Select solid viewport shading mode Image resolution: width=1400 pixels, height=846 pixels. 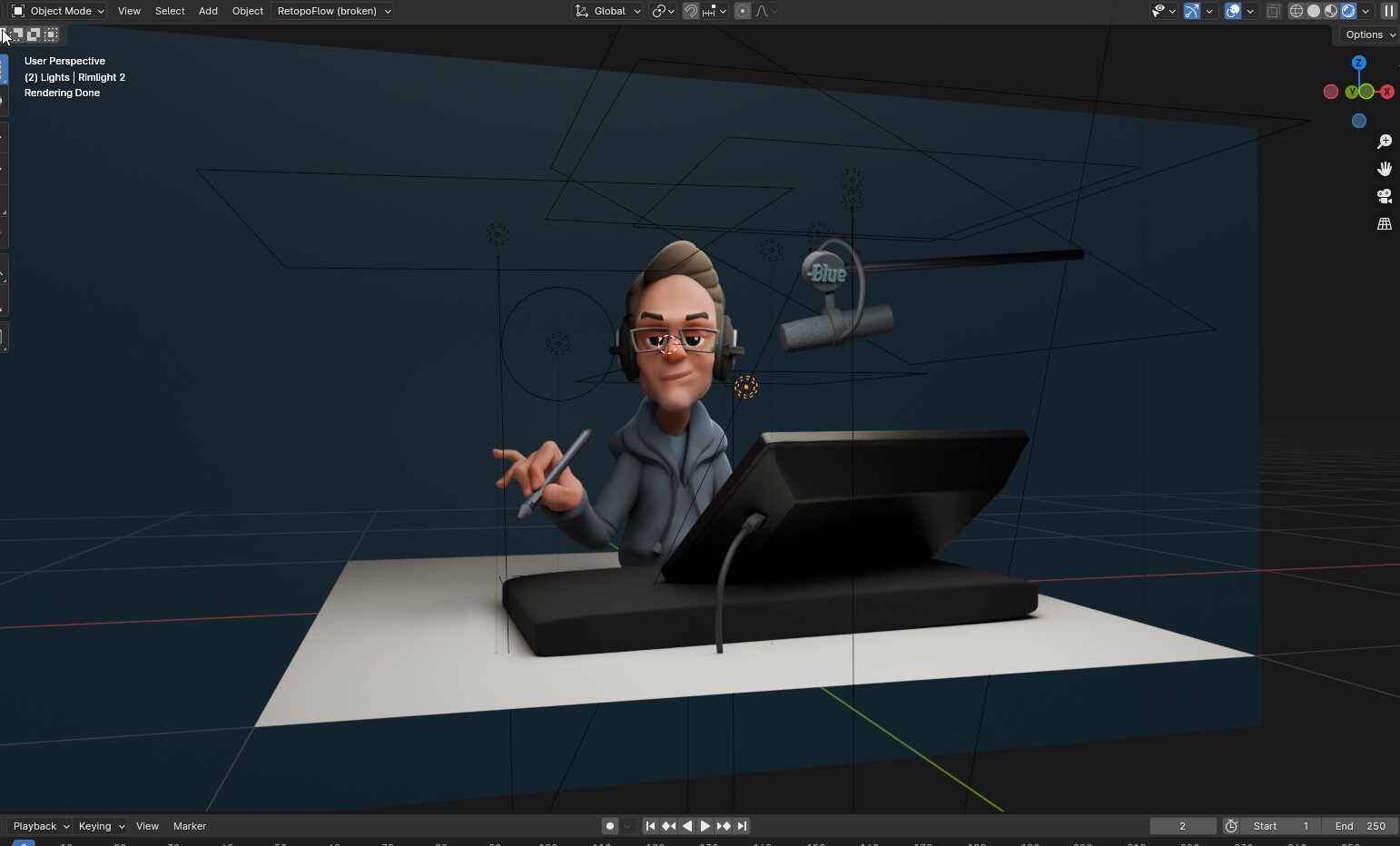(1314, 11)
